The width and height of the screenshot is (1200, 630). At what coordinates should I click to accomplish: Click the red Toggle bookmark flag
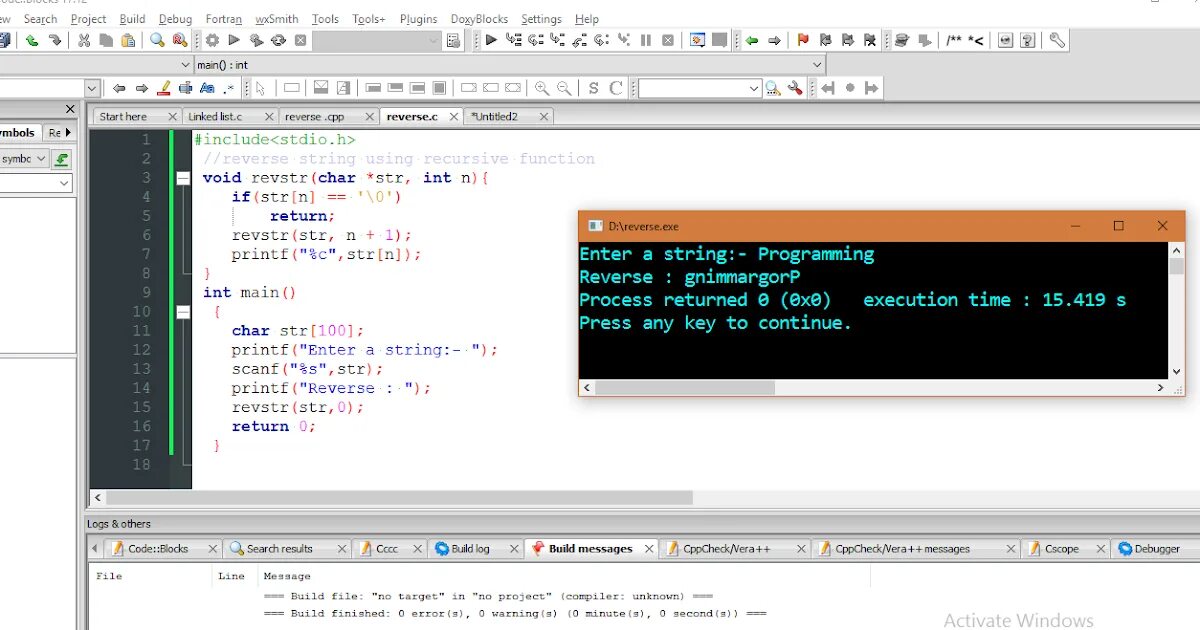click(803, 40)
